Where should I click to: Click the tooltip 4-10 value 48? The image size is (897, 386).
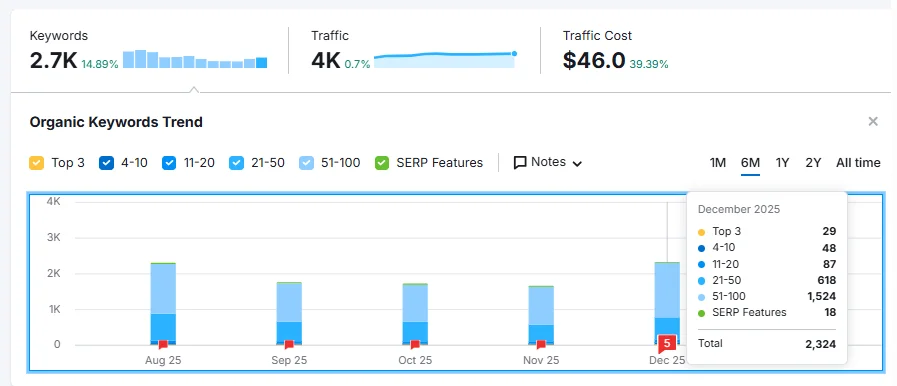pyautogui.click(x=829, y=248)
